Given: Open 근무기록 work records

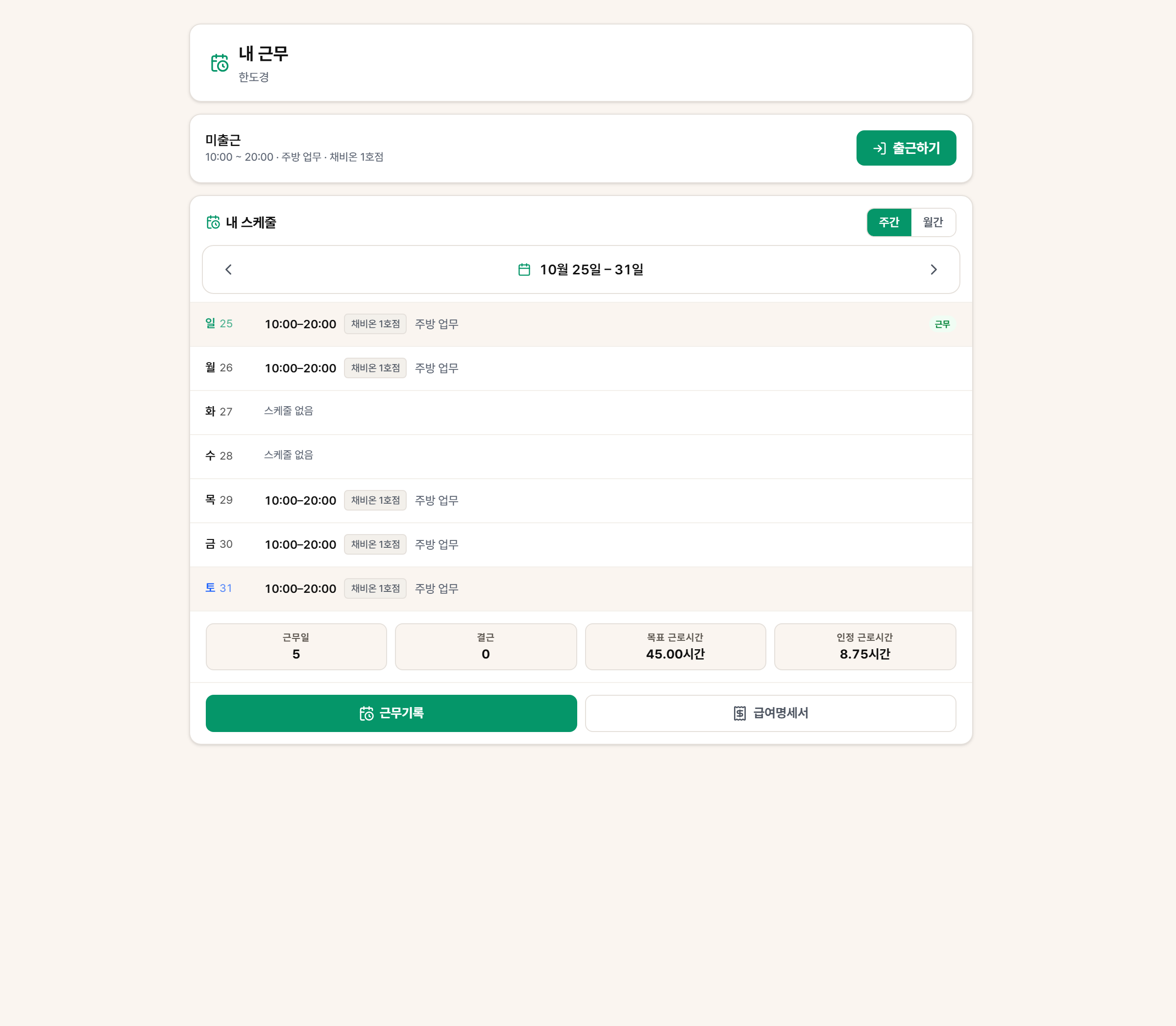Looking at the screenshot, I should coord(391,713).
